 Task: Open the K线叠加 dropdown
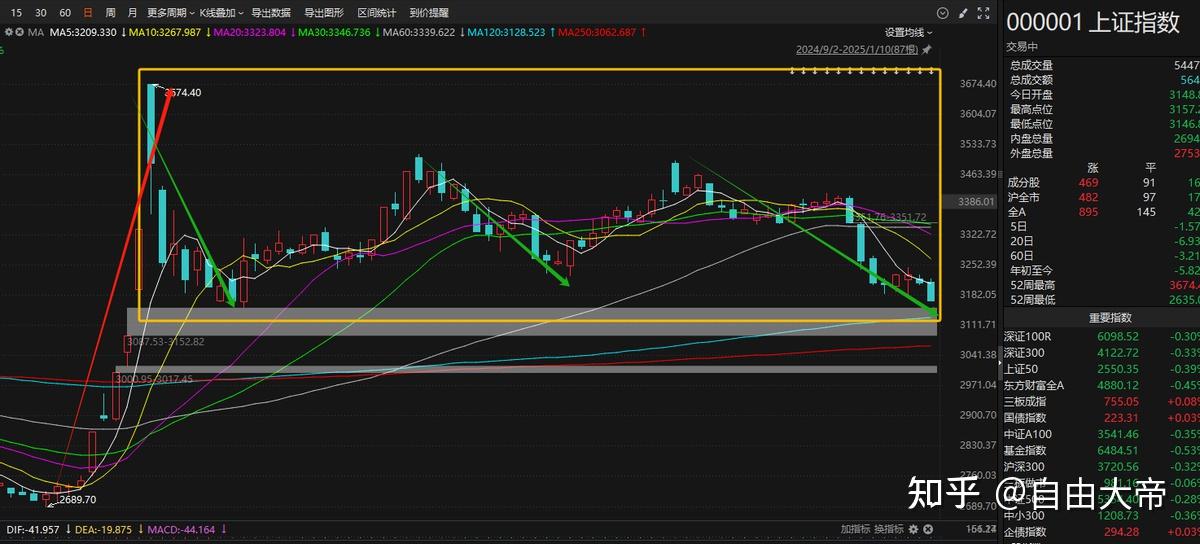tap(220, 13)
